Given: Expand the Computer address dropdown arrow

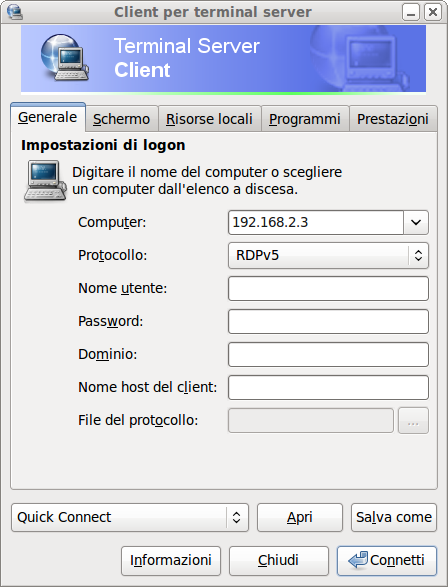Looking at the screenshot, I should coord(416,222).
